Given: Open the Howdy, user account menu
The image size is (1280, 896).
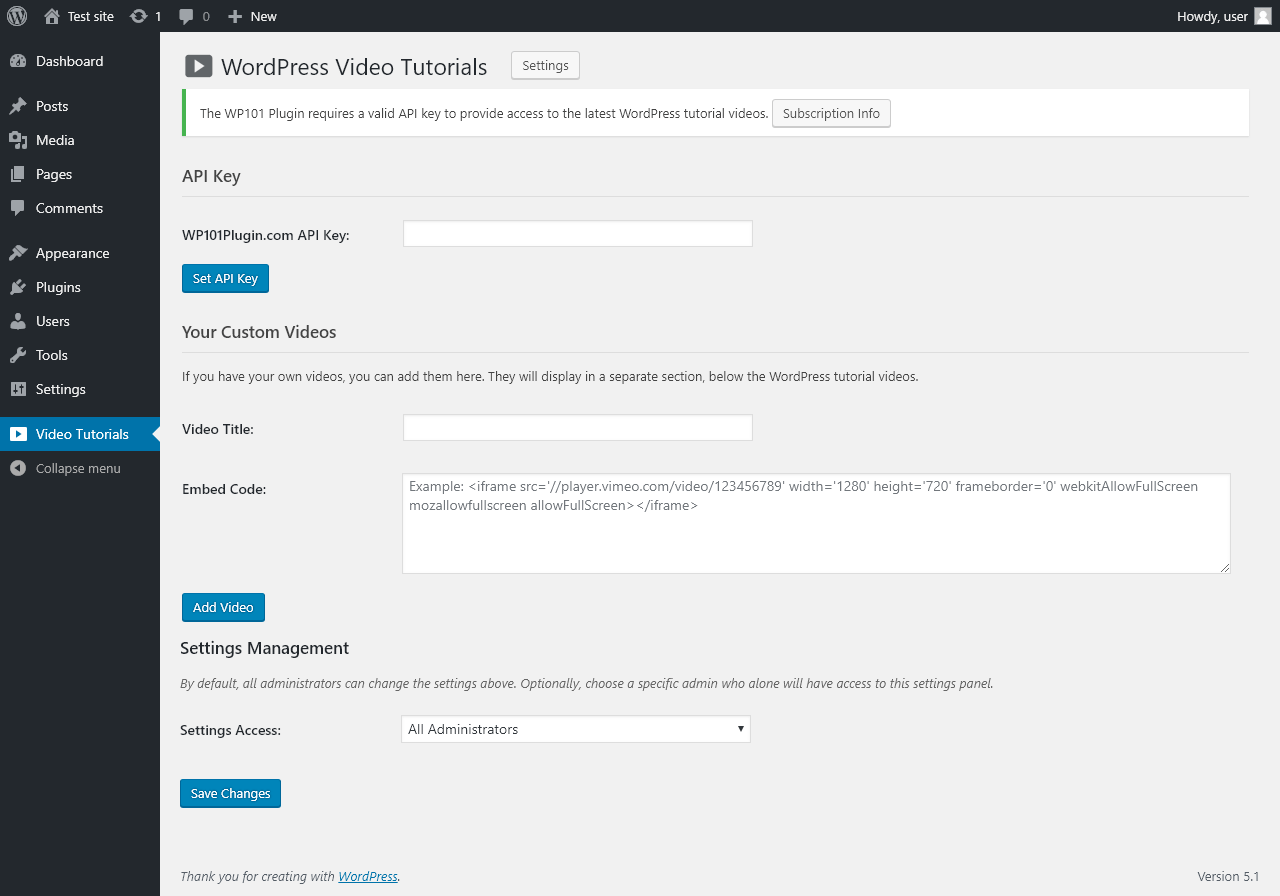Looking at the screenshot, I should [1224, 16].
